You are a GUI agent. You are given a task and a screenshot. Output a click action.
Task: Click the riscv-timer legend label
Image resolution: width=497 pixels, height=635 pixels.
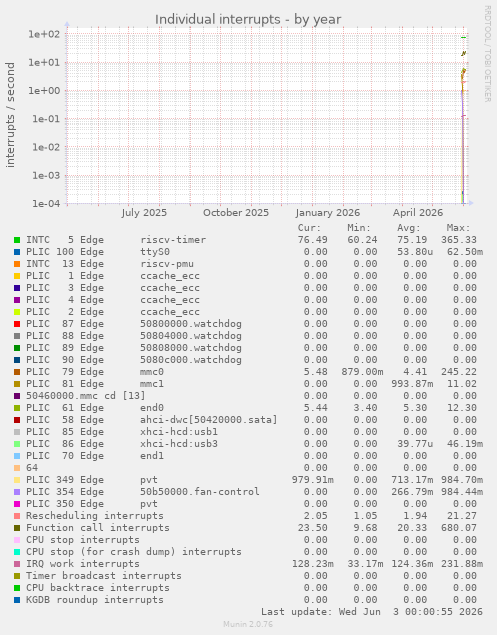(173, 240)
